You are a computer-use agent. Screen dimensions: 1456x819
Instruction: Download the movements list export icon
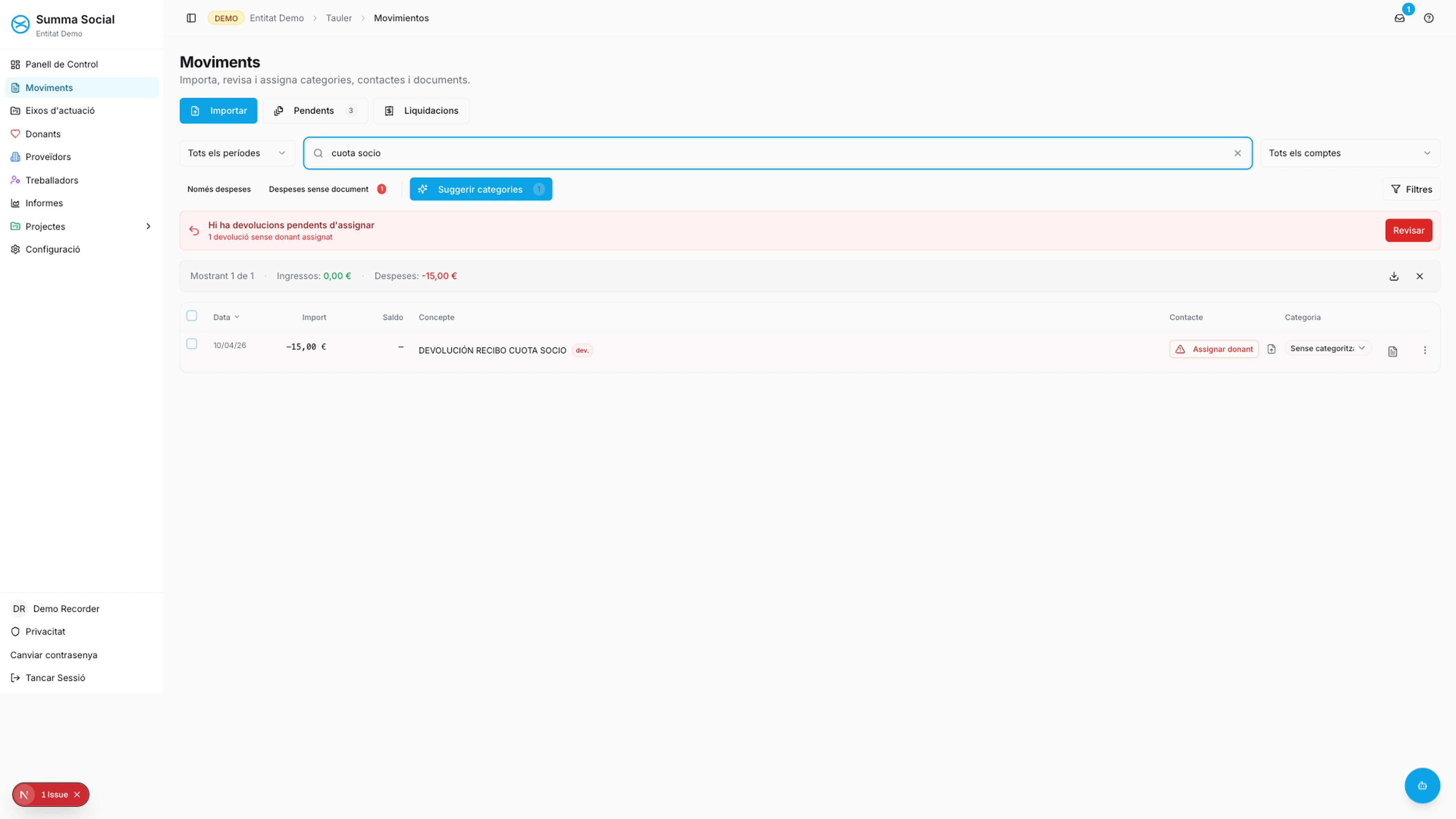tap(1394, 276)
